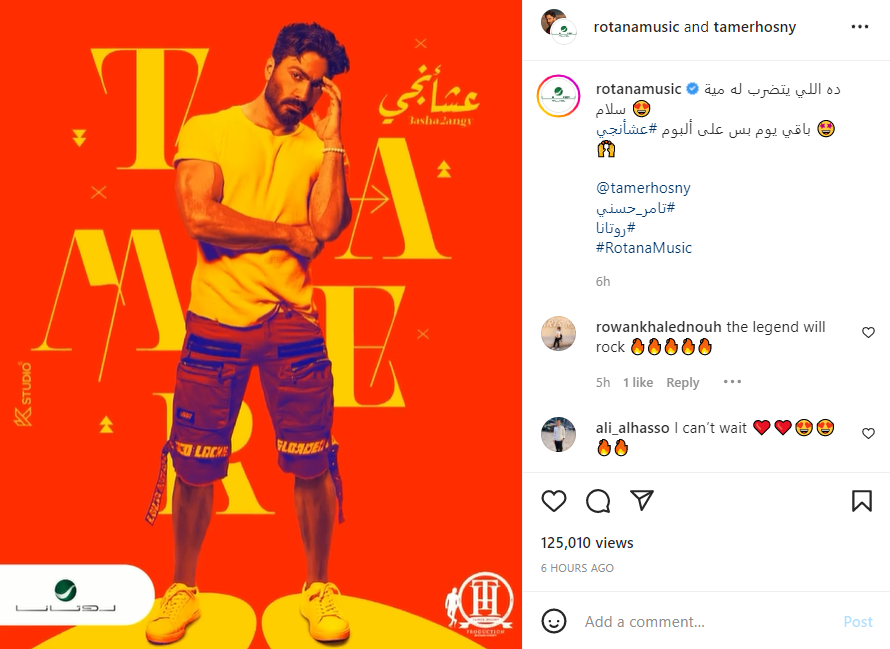
Task: Open rotanamusic profile picture in caption
Action: [x=559, y=96]
